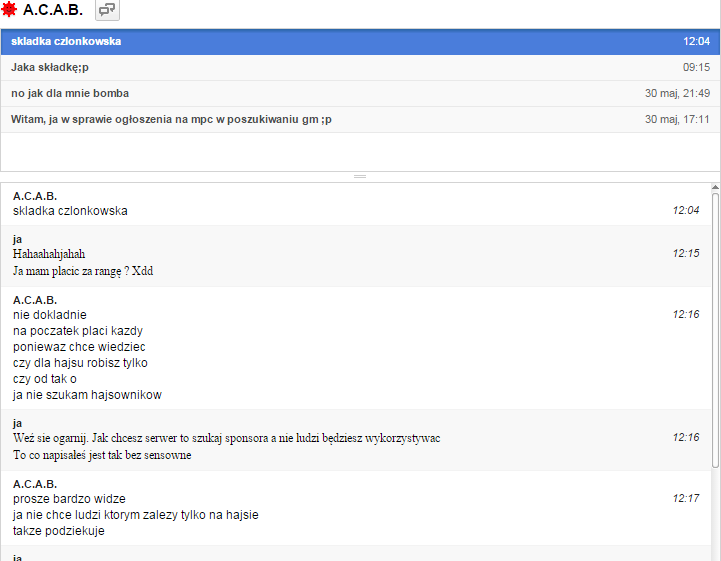721x561 pixels.
Task: Click the A.C.A.B. contact name heading
Action: pos(53,10)
